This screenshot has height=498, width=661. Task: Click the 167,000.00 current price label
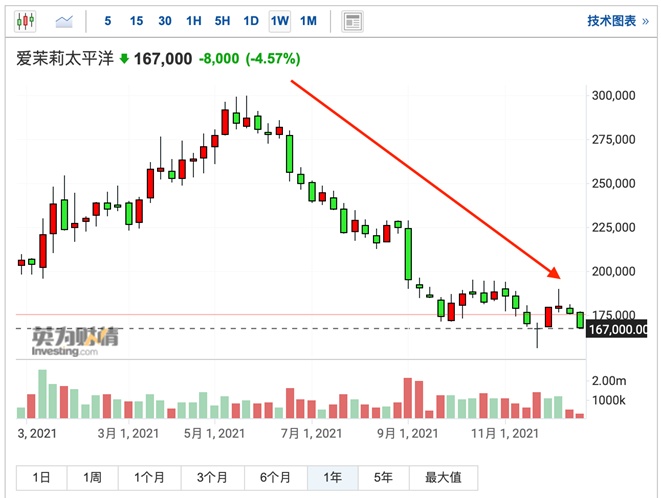pos(620,328)
